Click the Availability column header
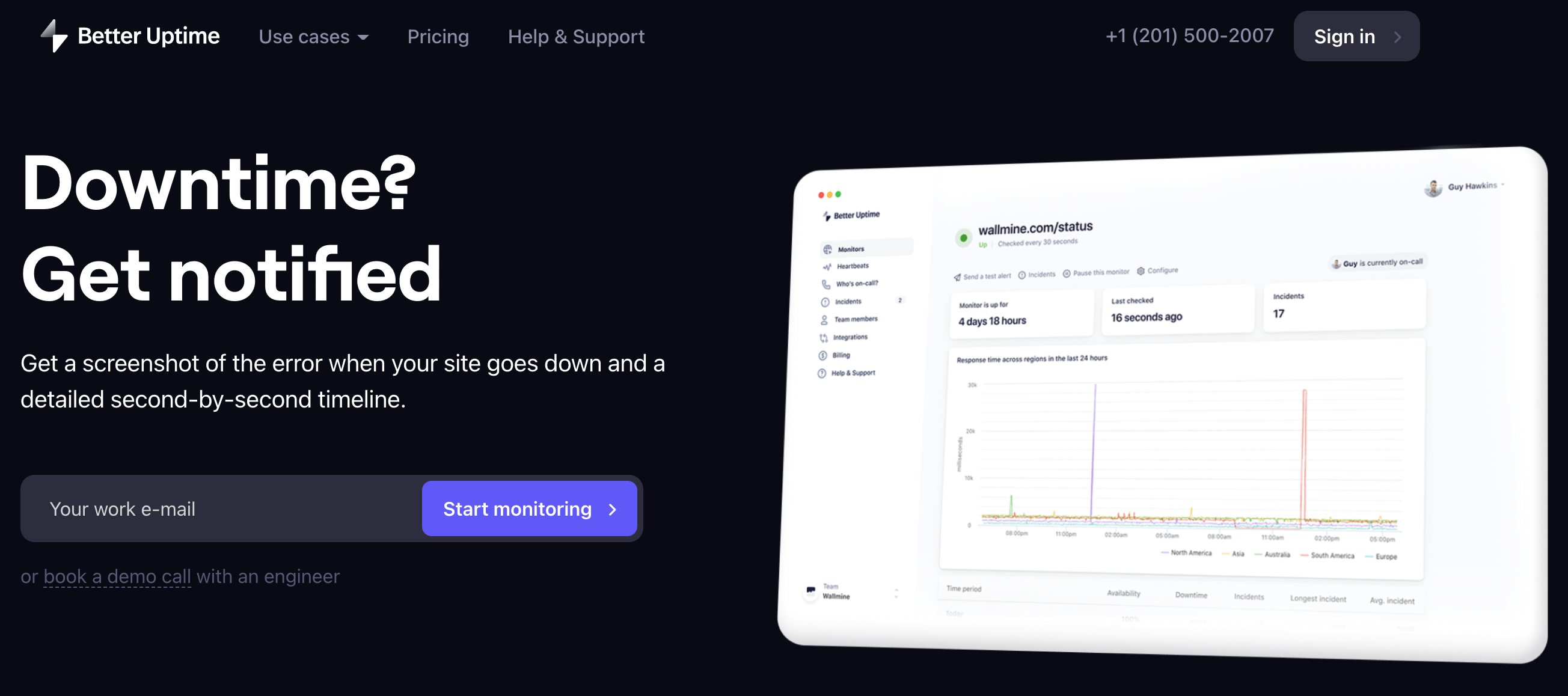 click(x=1124, y=593)
